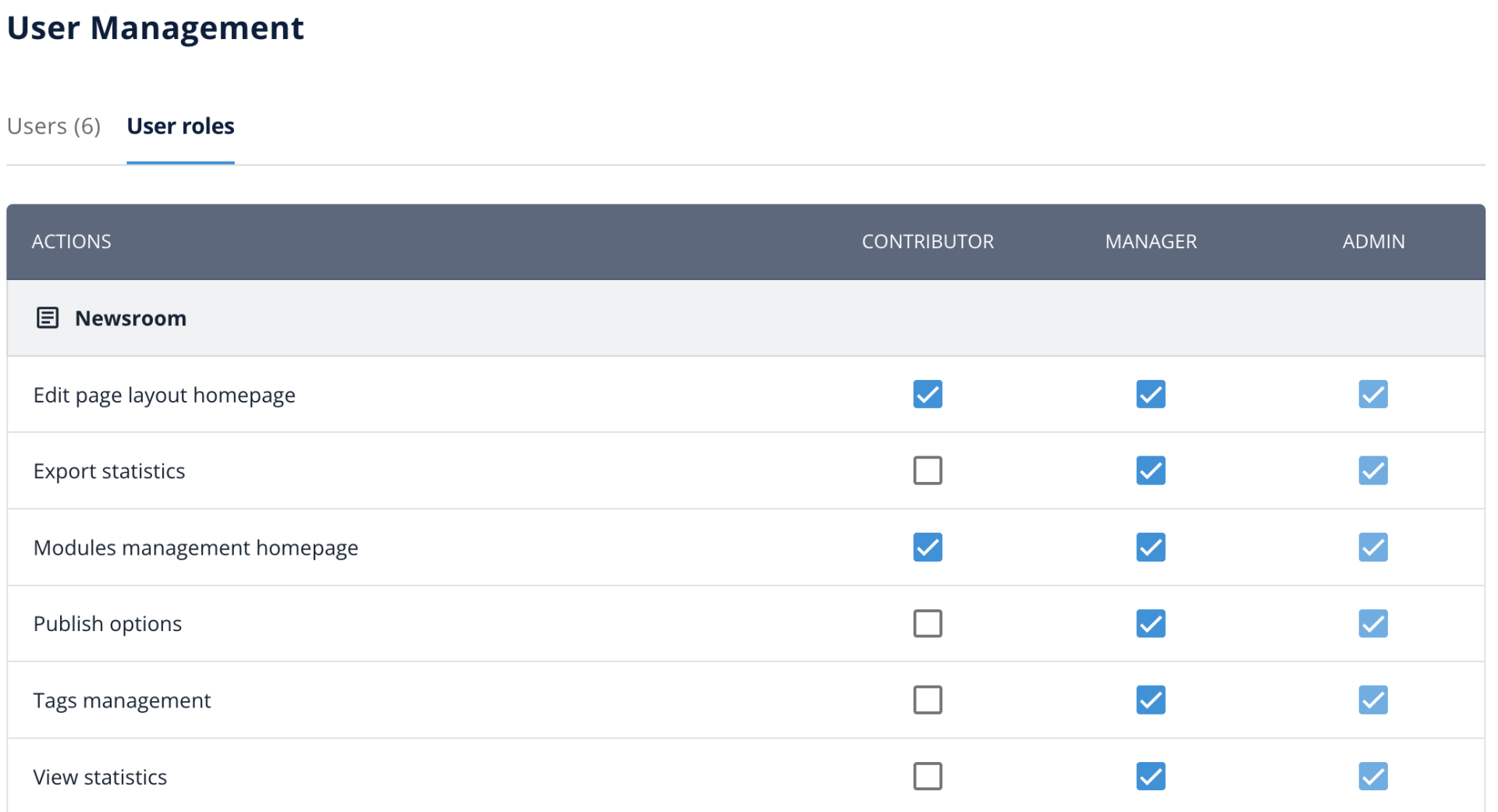Enable Contributor permission for View statistics
The image size is (1498, 812).
click(927, 776)
